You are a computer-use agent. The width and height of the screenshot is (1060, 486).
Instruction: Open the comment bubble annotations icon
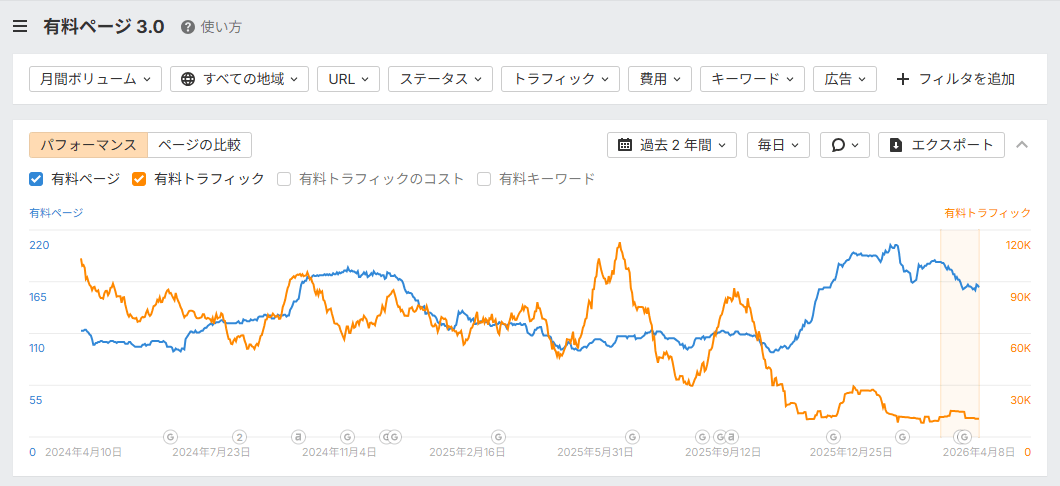[x=838, y=145]
